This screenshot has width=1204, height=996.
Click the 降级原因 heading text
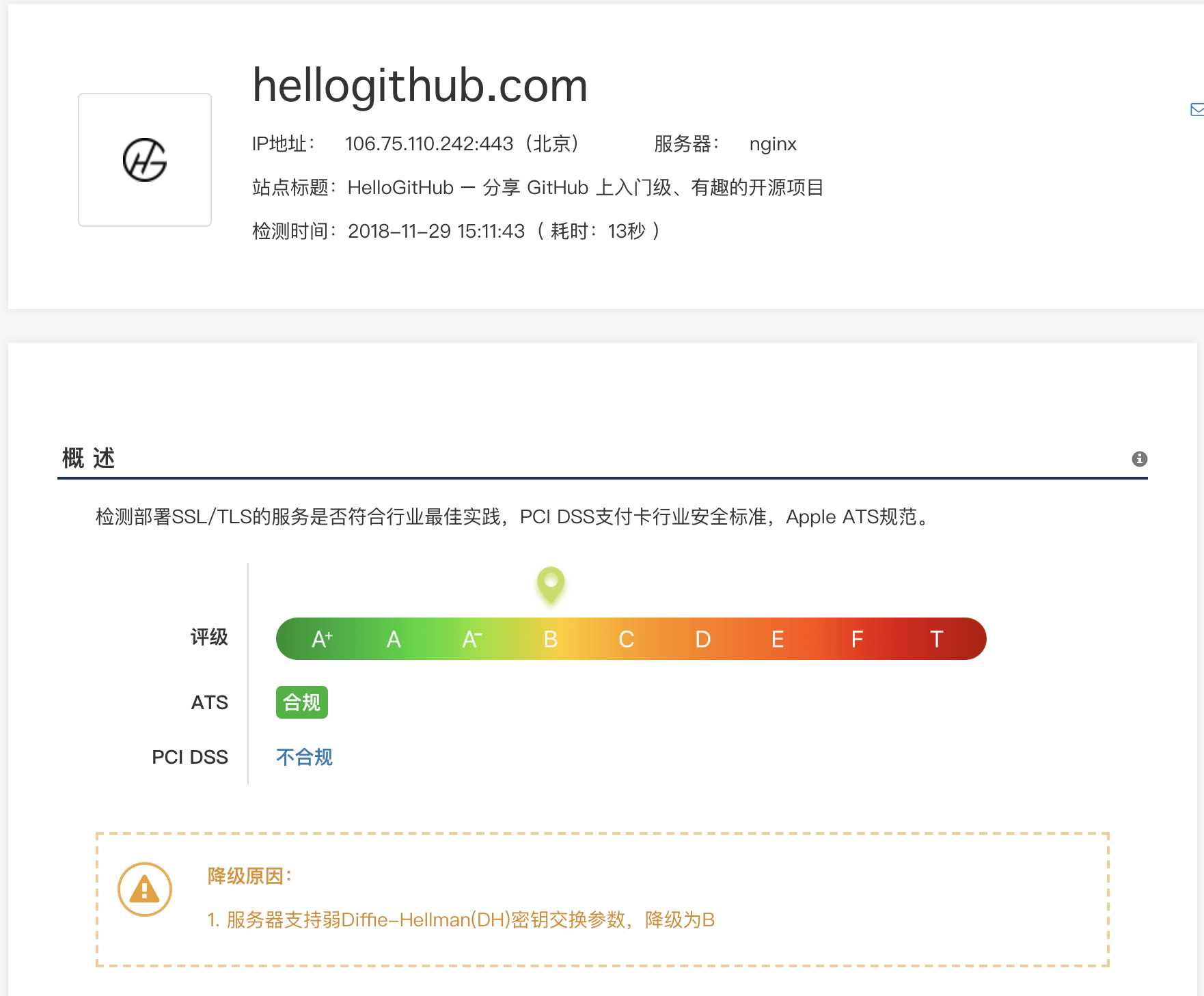249,876
